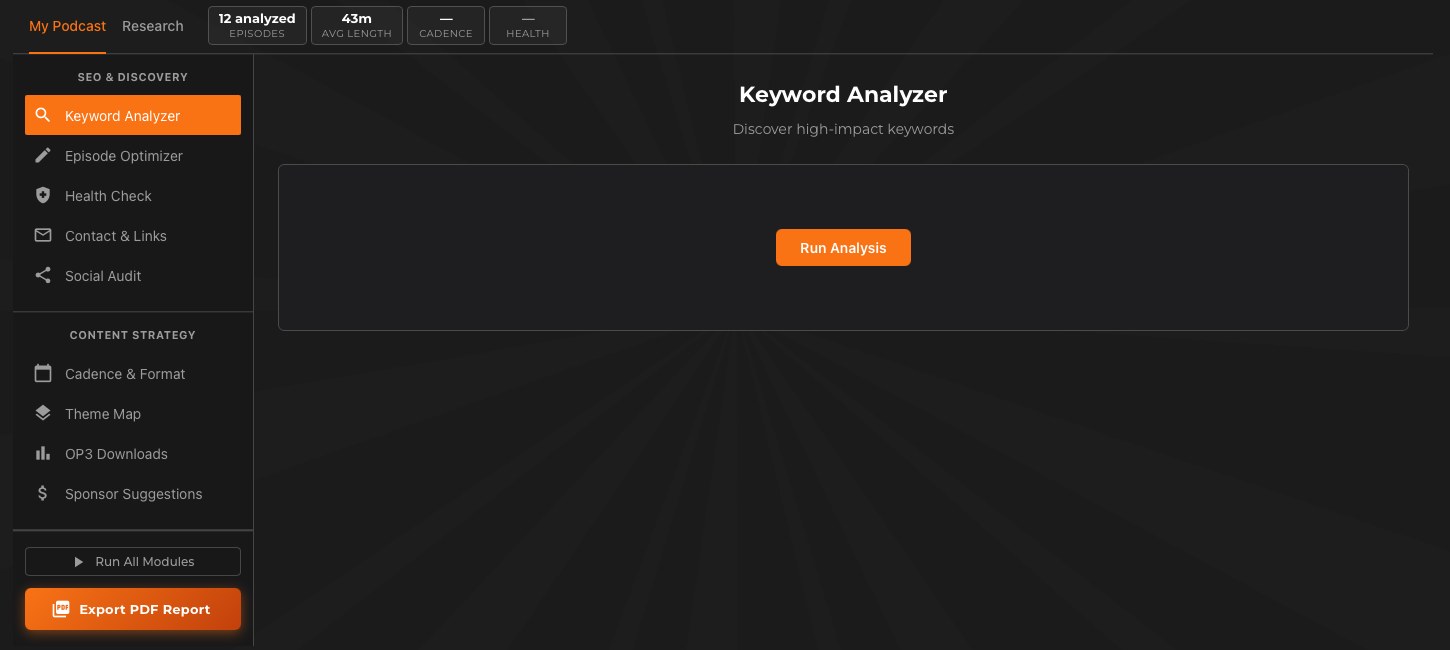This screenshot has width=1450, height=650.
Task: Open the Social Audit module
Action: [x=133, y=275]
